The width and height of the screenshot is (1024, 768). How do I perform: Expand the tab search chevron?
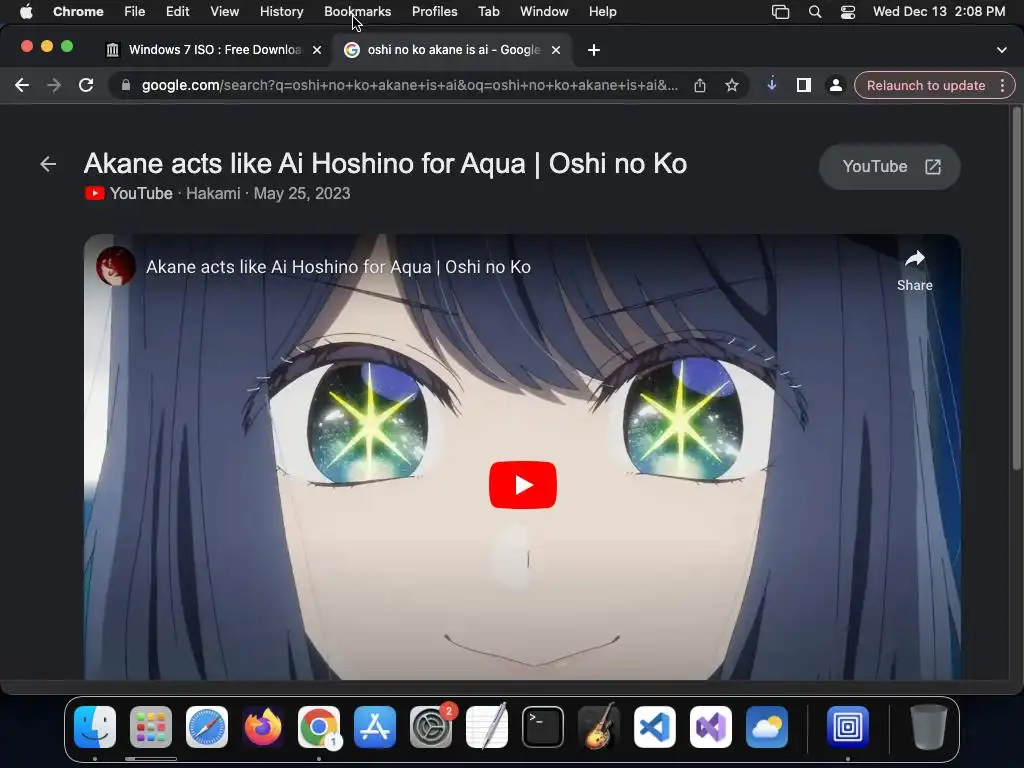click(x=1001, y=50)
